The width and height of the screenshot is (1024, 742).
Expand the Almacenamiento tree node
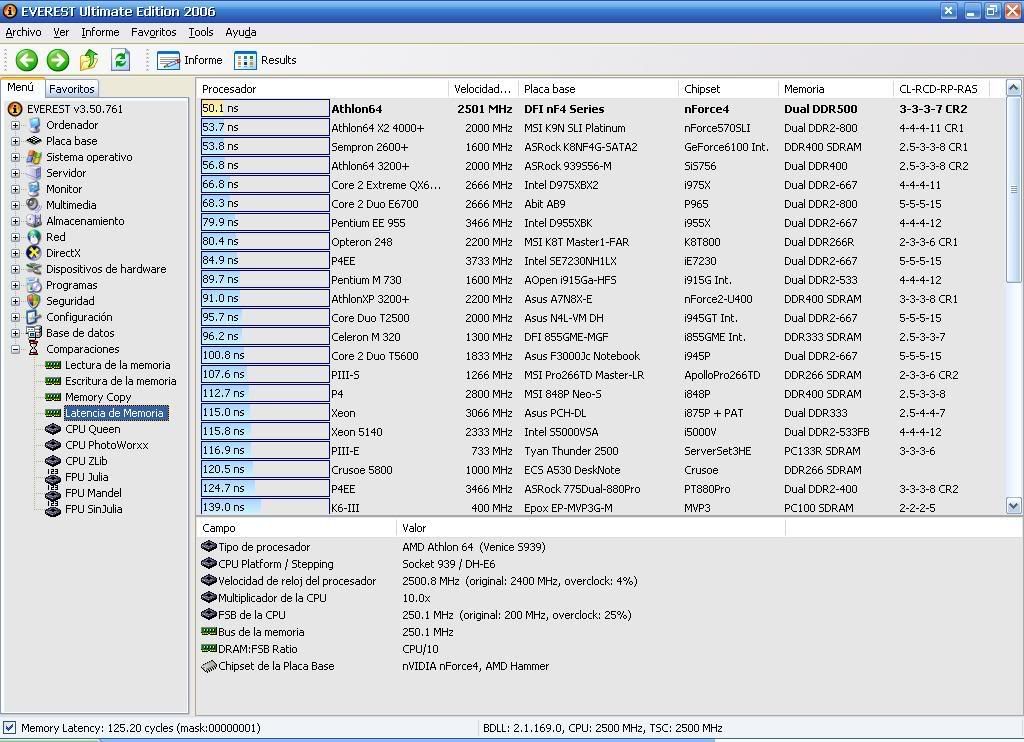[x=15, y=221]
